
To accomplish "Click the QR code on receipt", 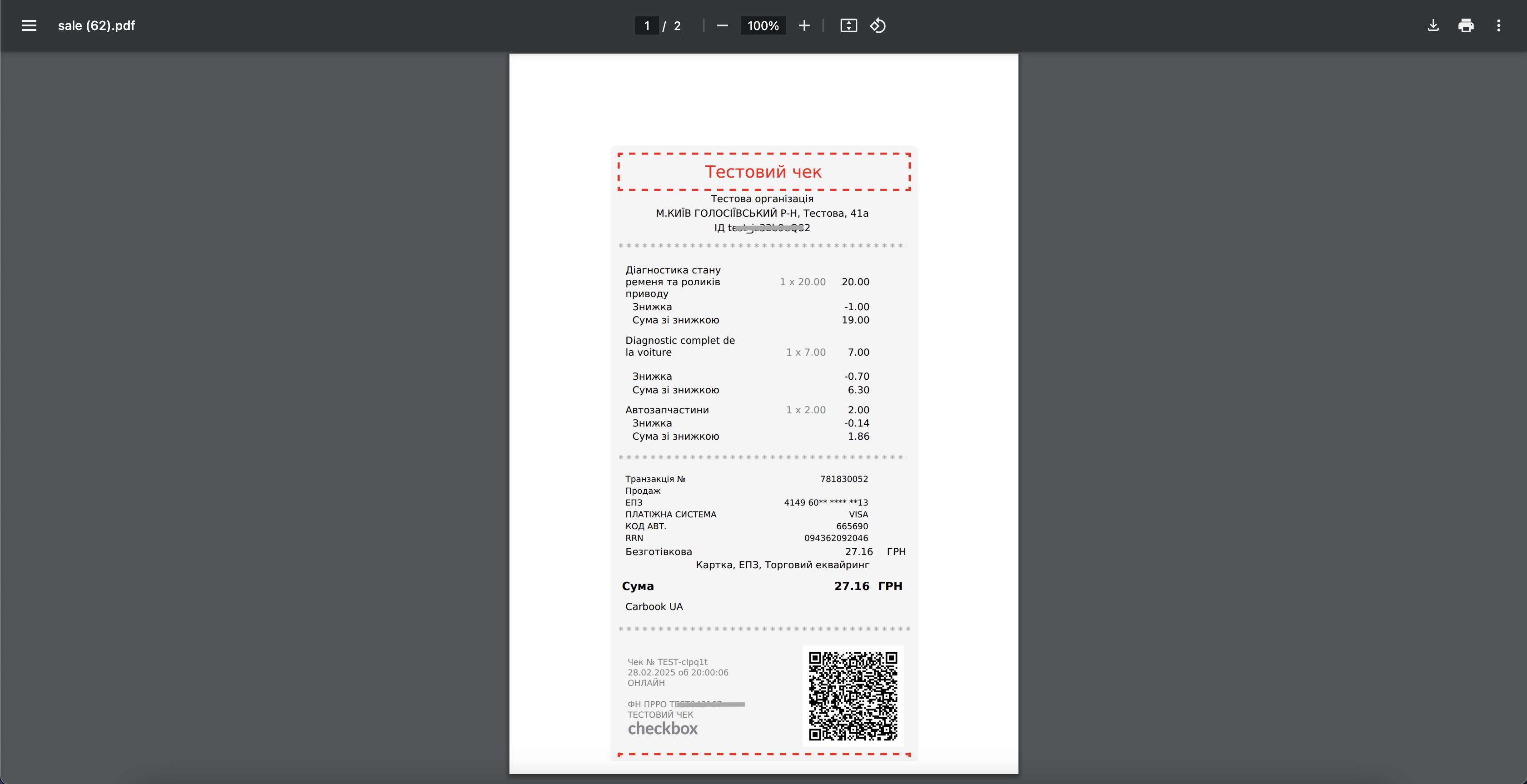I will coord(853,696).
